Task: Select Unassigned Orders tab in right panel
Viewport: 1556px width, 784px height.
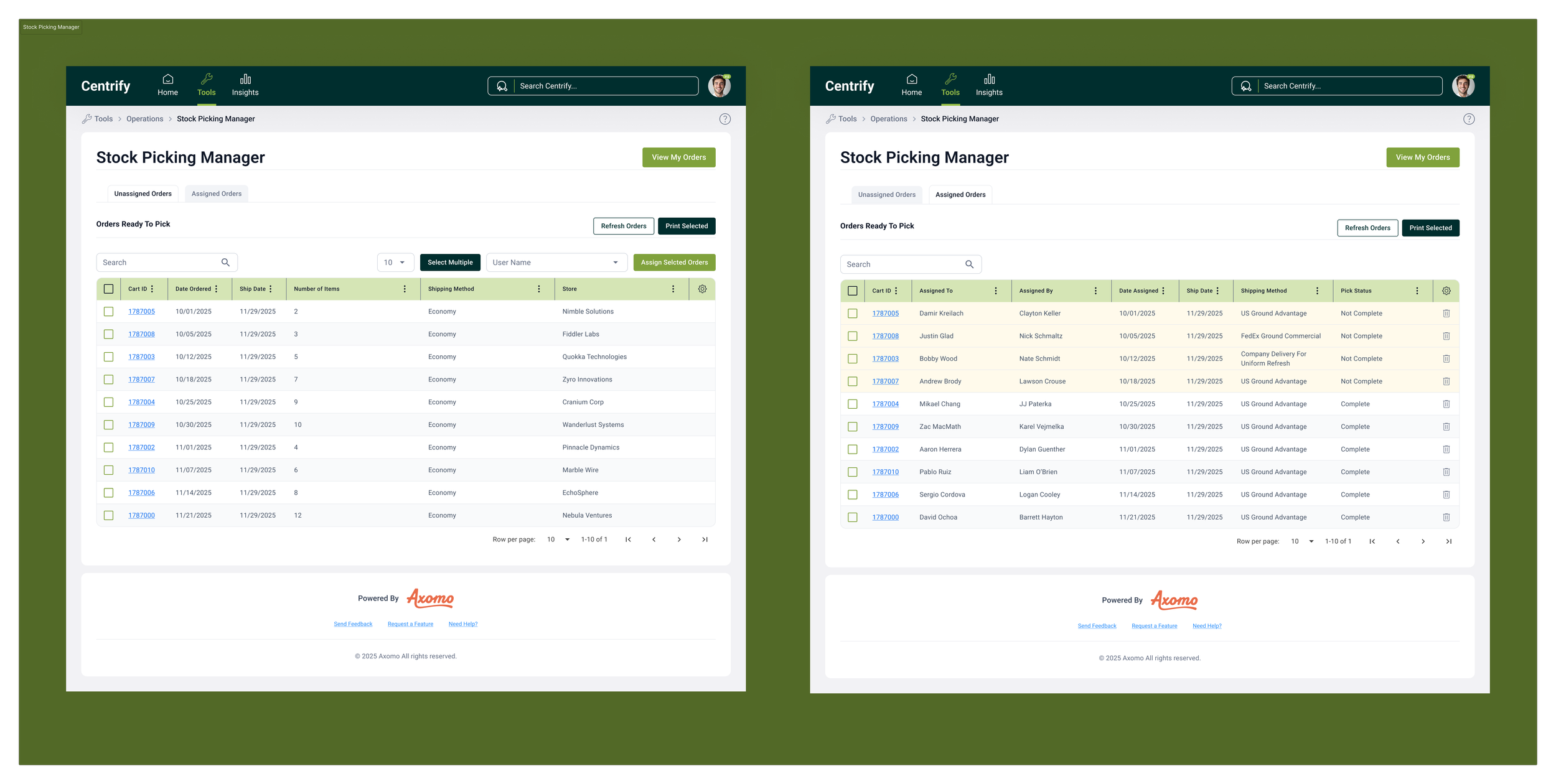Action: click(x=886, y=195)
